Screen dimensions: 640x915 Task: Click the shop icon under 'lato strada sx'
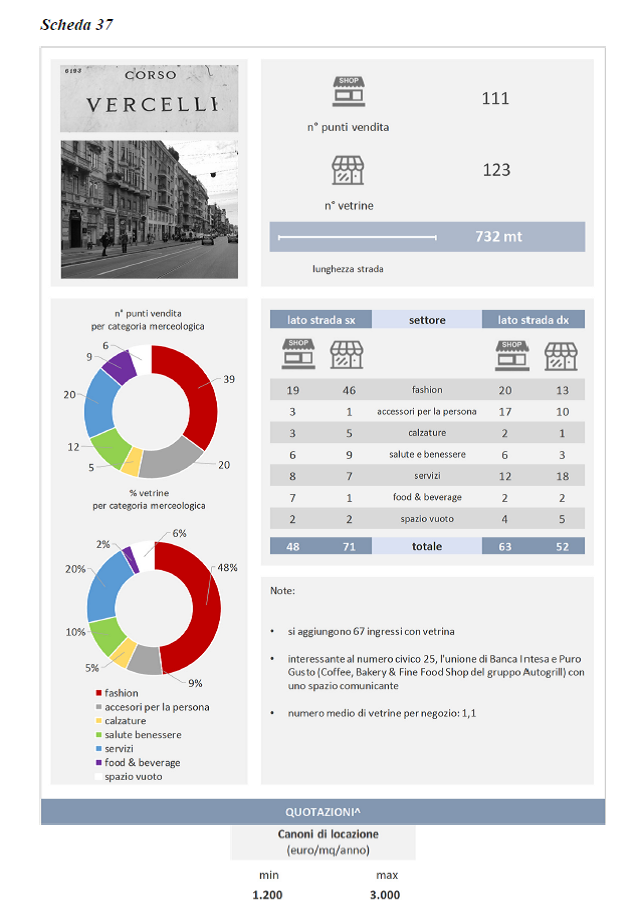click(x=297, y=355)
